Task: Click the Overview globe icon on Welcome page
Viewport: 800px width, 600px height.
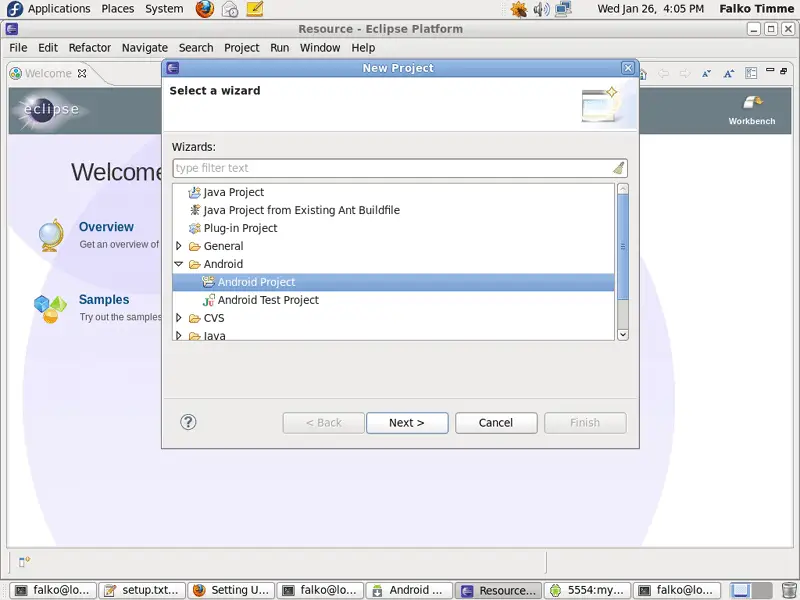Action: pyautogui.click(x=52, y=235)
